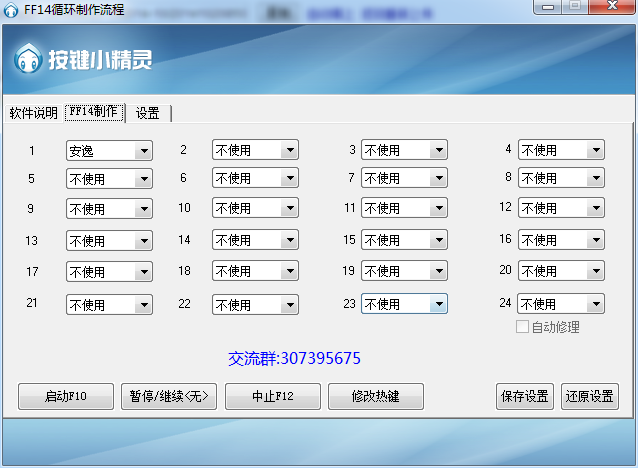Enable the 自动修理 checkbox
The height and width of the screenshot is (468, 638).
[522, 327]
